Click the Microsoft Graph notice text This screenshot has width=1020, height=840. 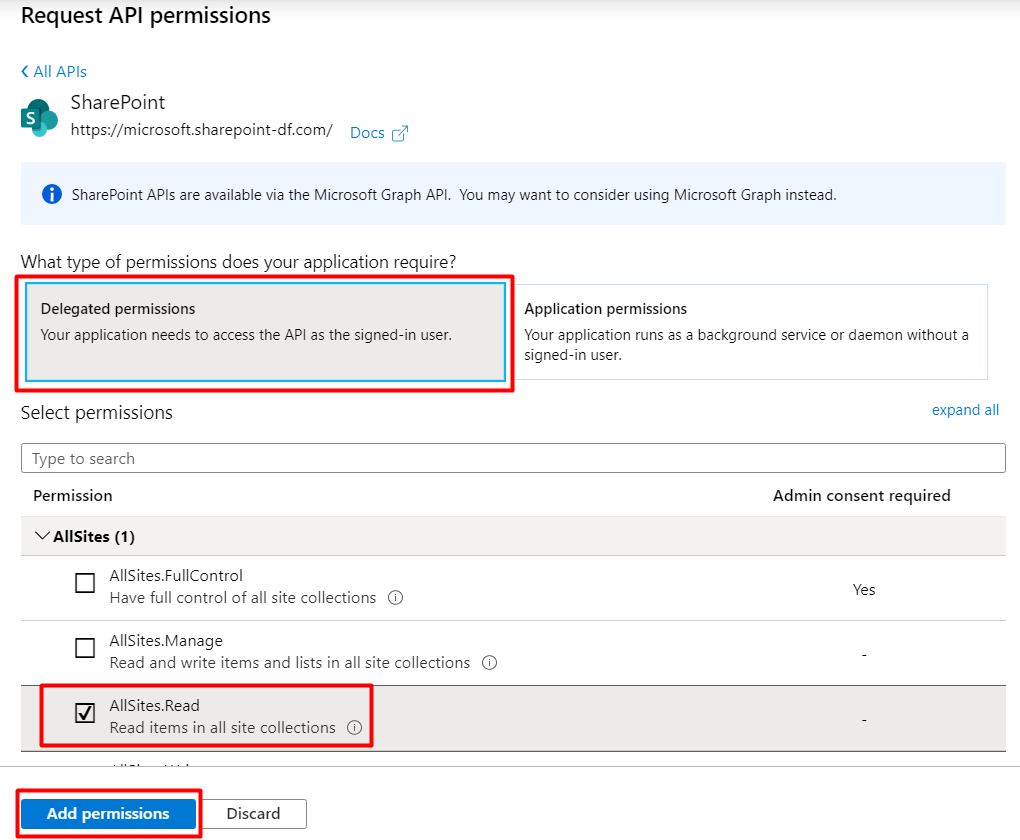454,195
